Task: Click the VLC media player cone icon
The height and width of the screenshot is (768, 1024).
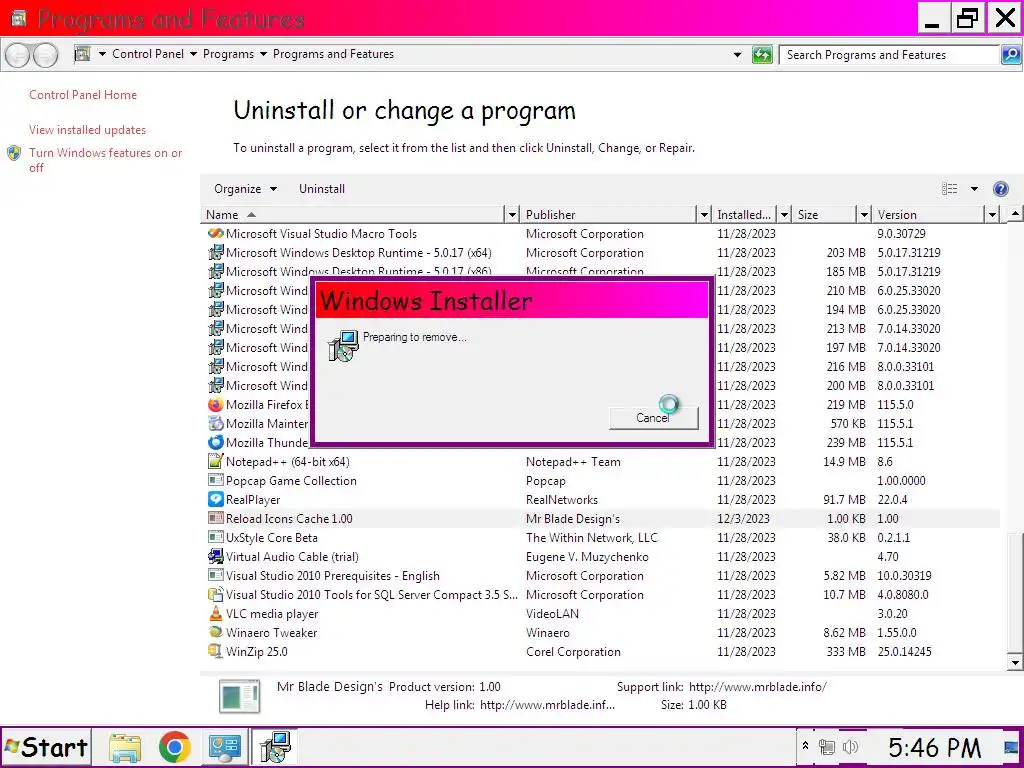Action: click(x=216, y=613)
